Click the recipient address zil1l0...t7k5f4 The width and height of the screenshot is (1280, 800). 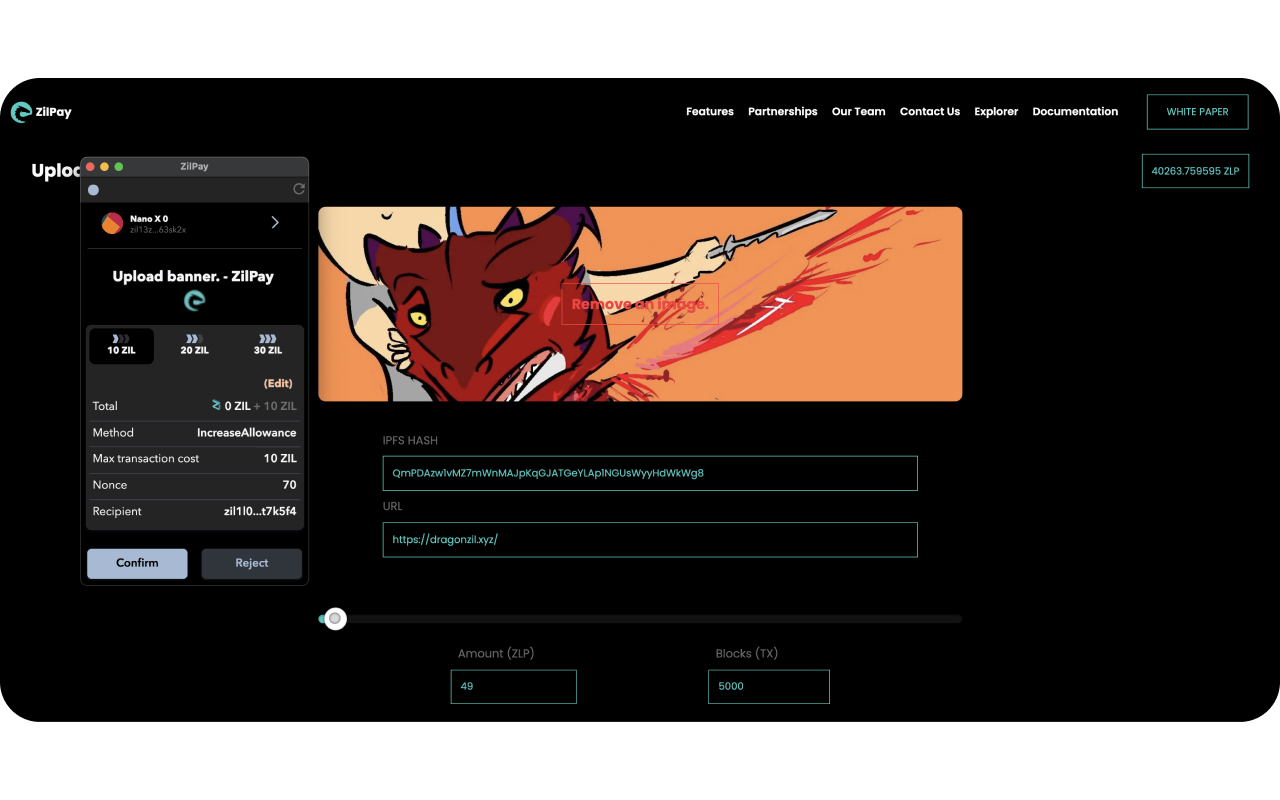coord(260,511)
